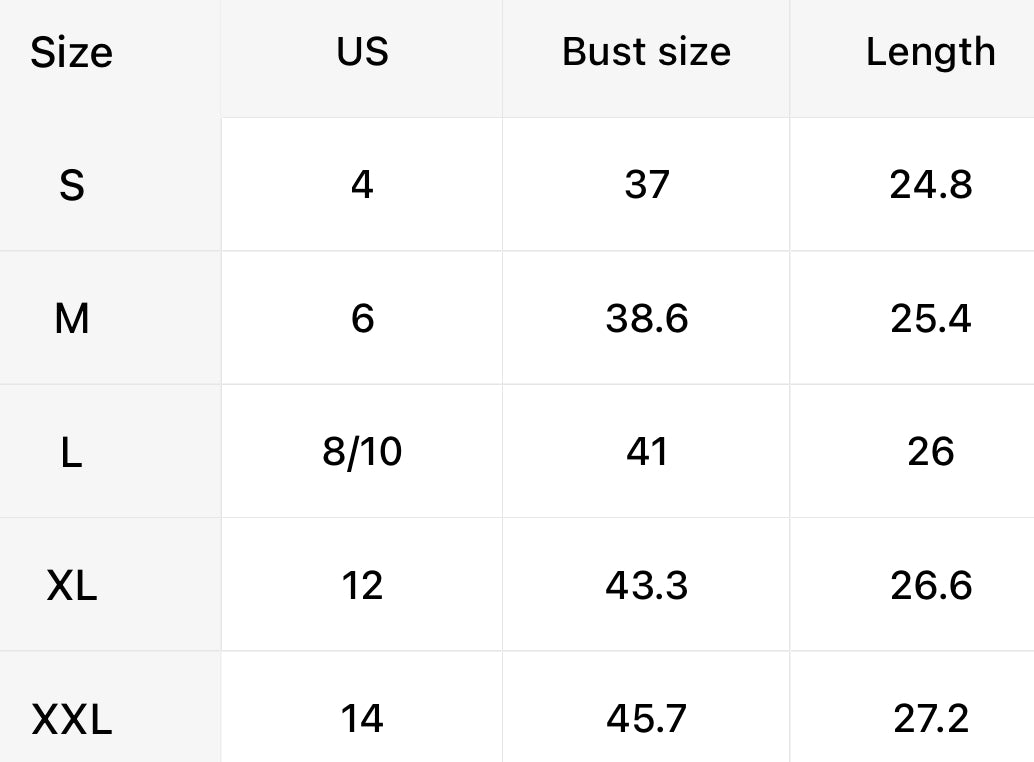Select the XXL size row label
Image resolution: width=1034 pixels, height=762 pixels.
[x=71, y=719]
